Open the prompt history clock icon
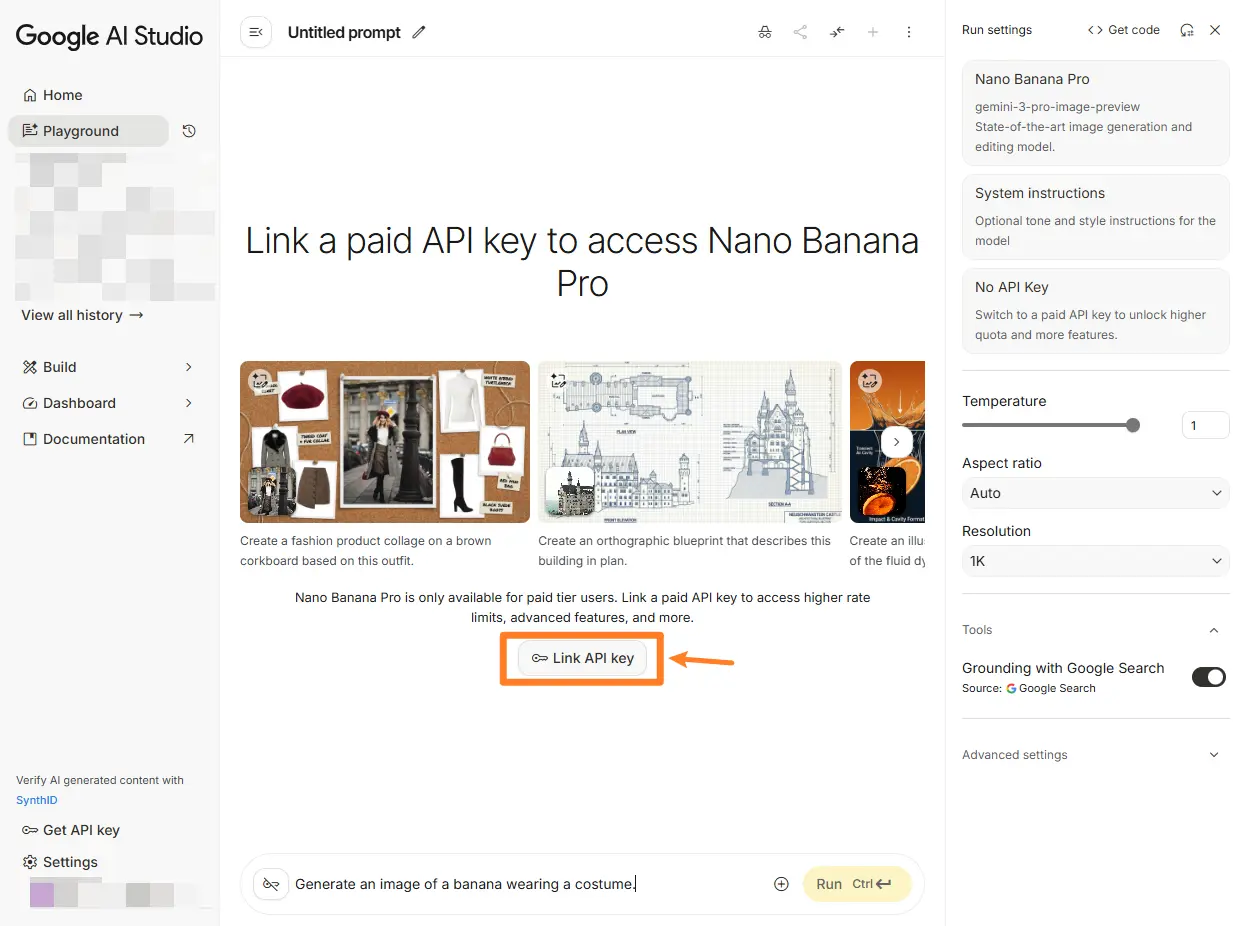Viewport: 1245px width, 926px height. (x=189, y=131)
